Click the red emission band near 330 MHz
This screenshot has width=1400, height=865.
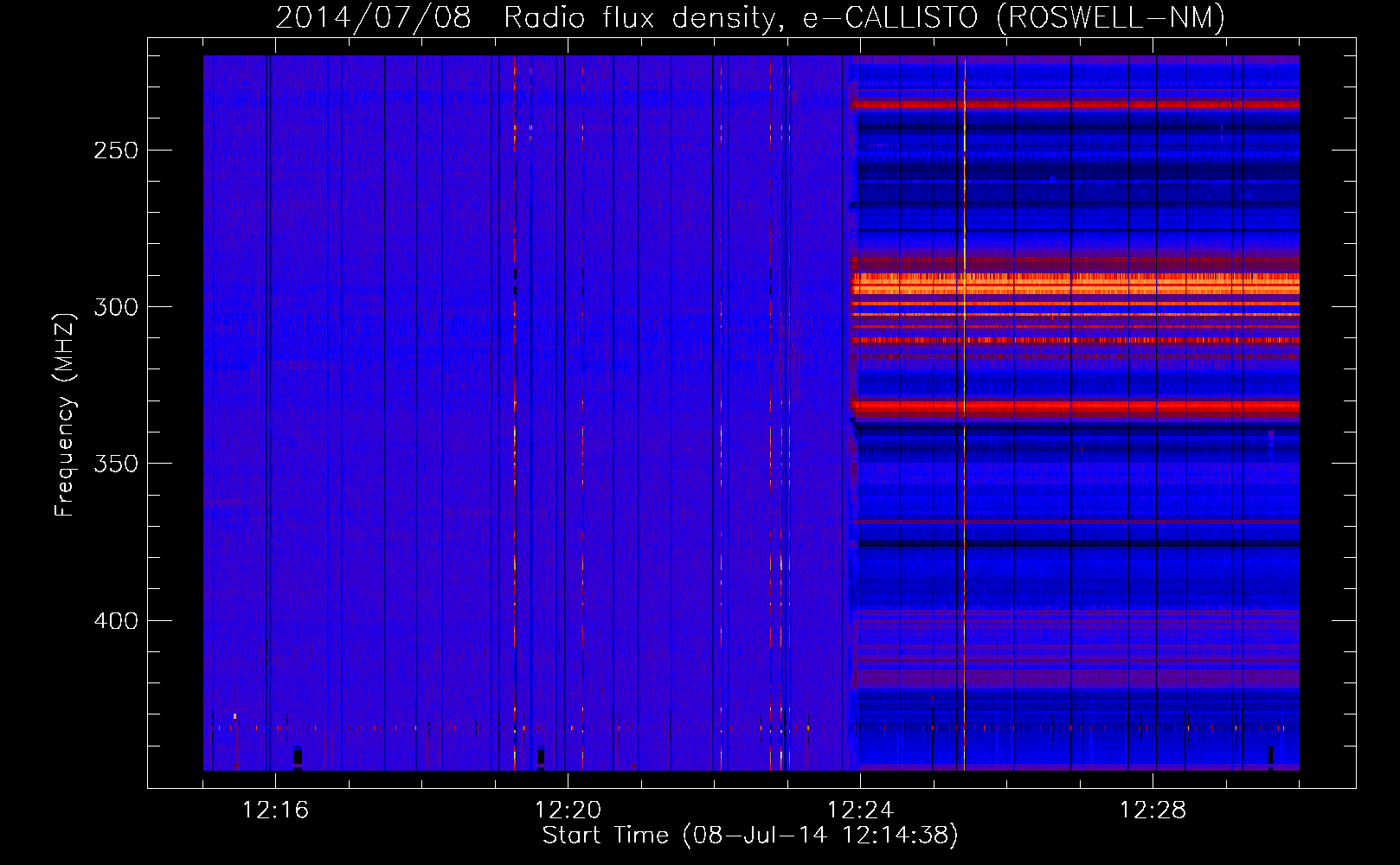(1076, 406)
